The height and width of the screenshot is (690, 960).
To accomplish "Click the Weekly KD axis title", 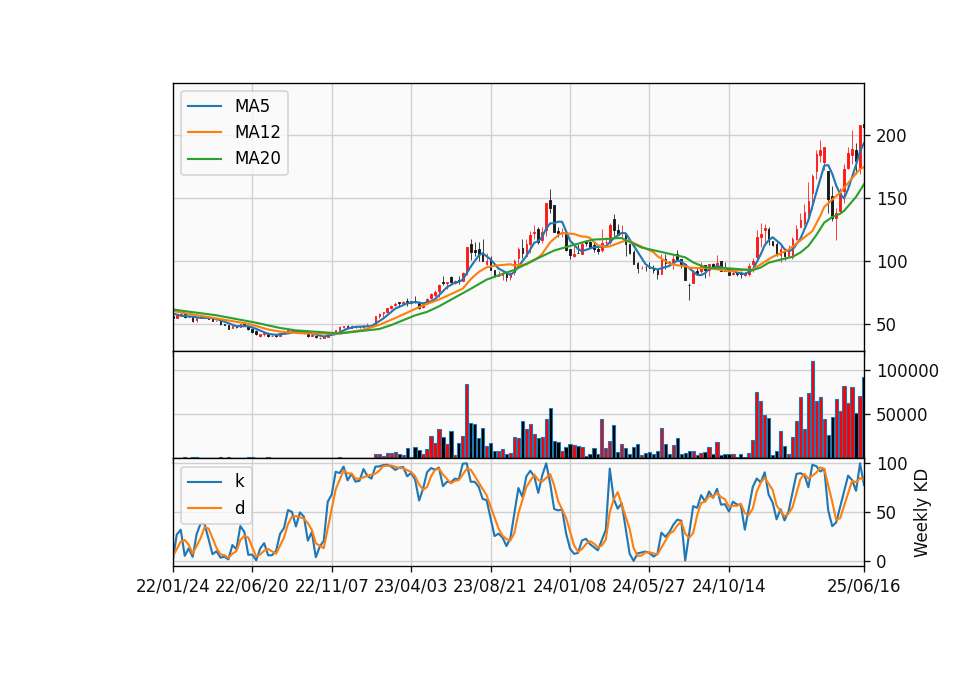I will 921,513.
